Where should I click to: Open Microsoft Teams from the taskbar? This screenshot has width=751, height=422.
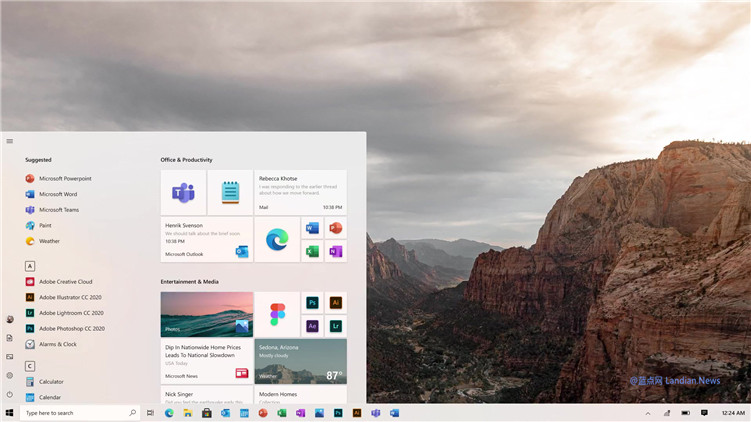[x=376, y=413]
